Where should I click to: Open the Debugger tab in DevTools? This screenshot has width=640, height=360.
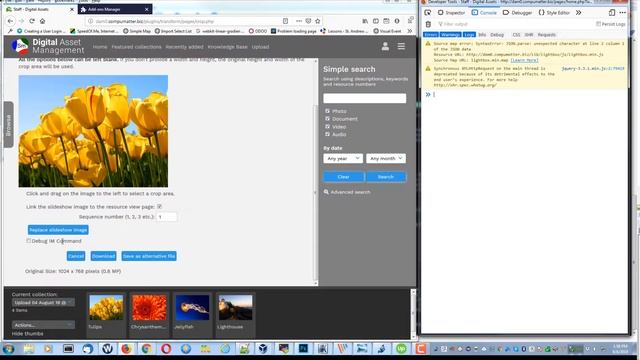(517, 13)
